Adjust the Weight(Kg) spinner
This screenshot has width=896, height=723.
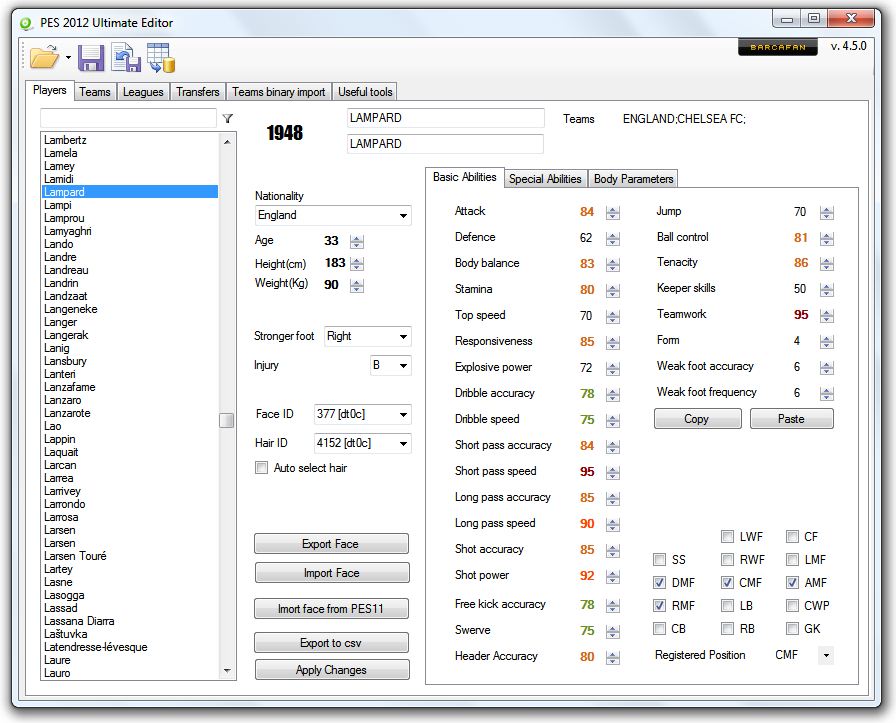357,285
